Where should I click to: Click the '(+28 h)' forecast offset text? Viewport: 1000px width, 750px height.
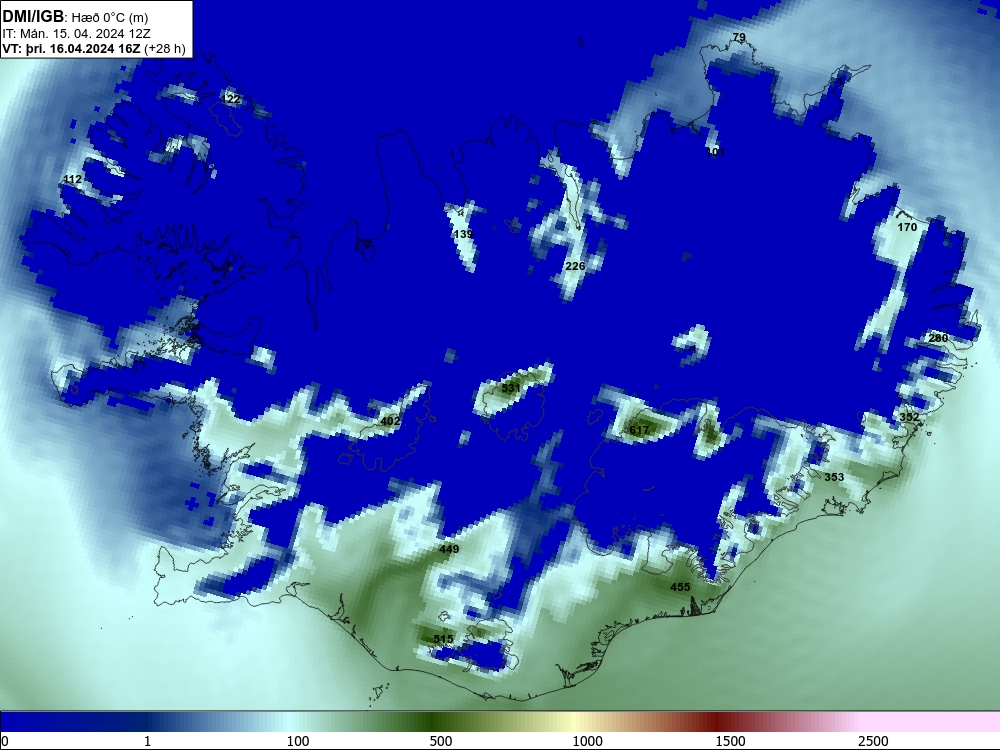(165, 49)
